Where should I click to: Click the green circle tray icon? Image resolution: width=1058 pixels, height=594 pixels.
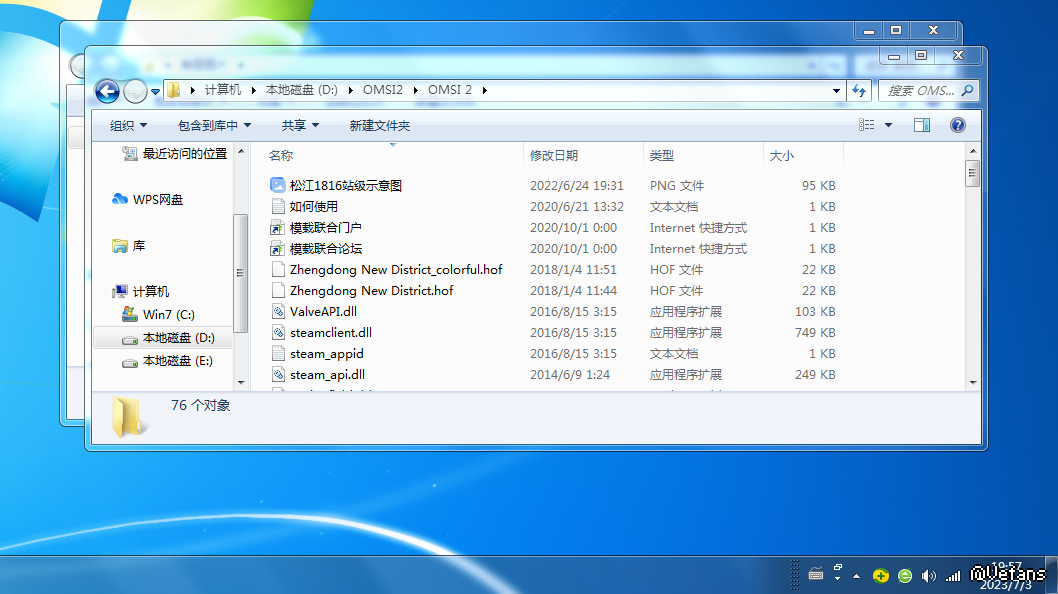(905, 576)
